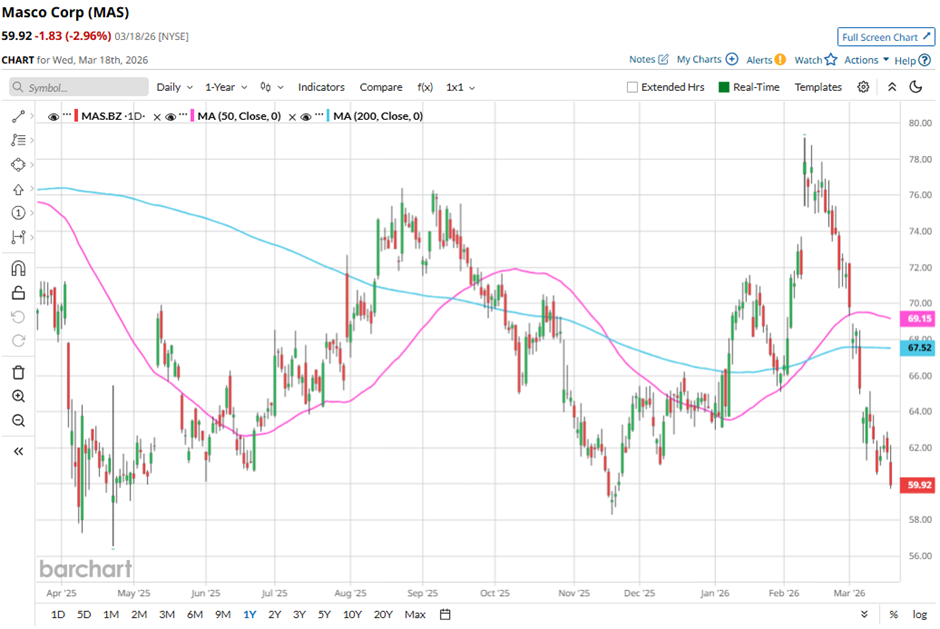Image resolution: width=940 pixels, height=629 pixels.
Task: Open the calendar date range picker
Action: point(445,614)
